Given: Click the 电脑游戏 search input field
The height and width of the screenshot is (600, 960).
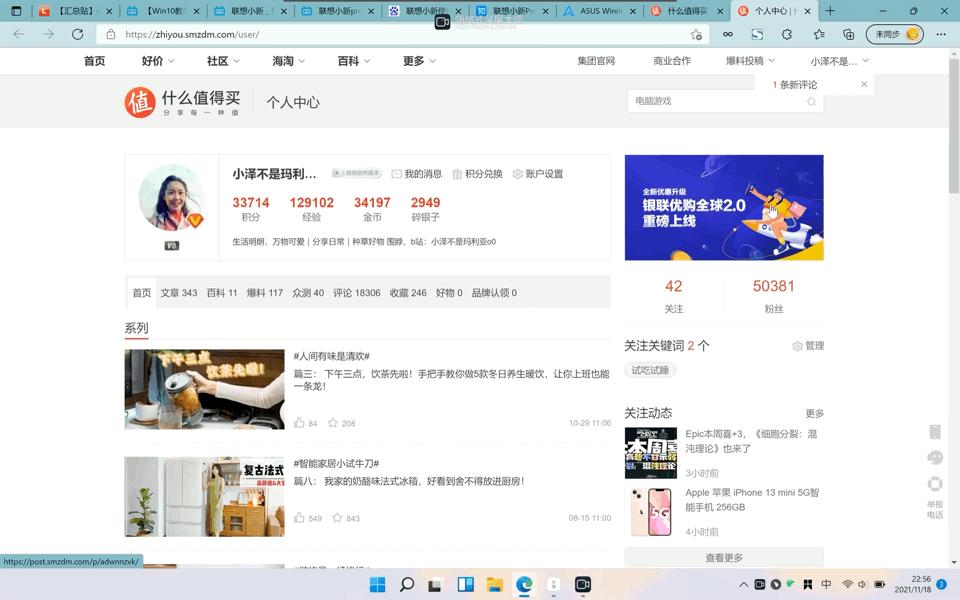Looking at the screenshot, I should (715, 102).
